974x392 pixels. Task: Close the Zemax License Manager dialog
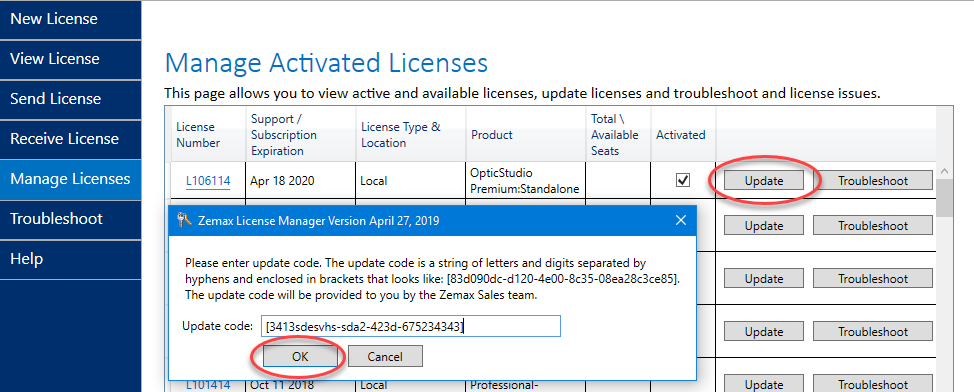tap(681, 220)
